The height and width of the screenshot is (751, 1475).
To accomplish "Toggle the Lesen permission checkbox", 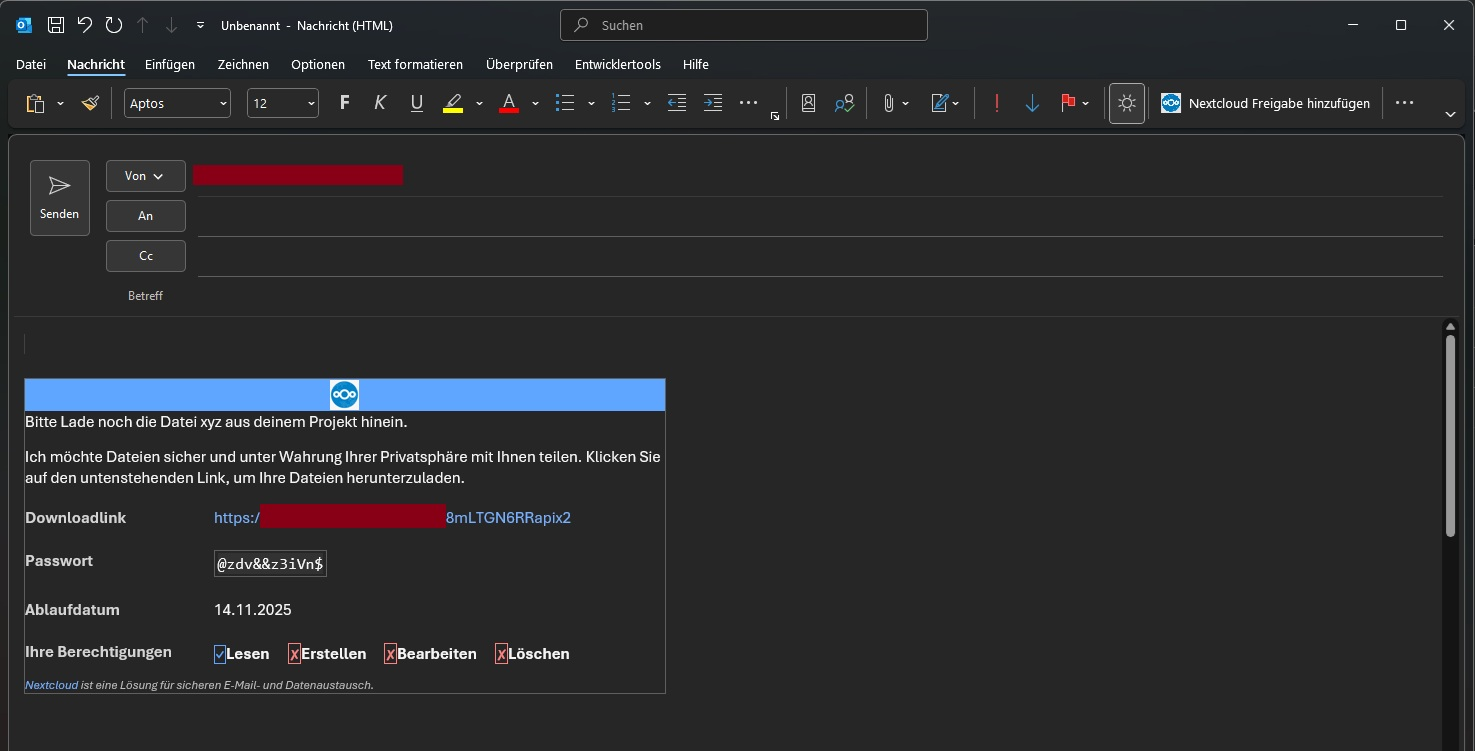I will click(220, 655).
